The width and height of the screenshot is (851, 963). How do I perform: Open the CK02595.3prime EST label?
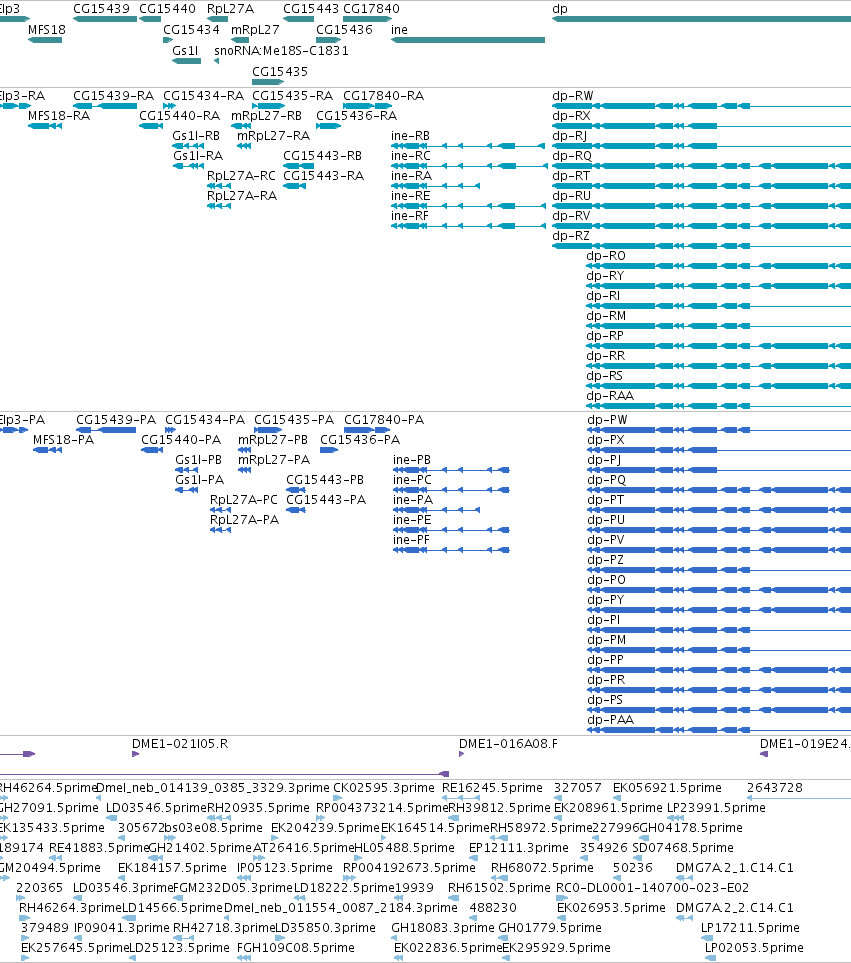(384, 787)
